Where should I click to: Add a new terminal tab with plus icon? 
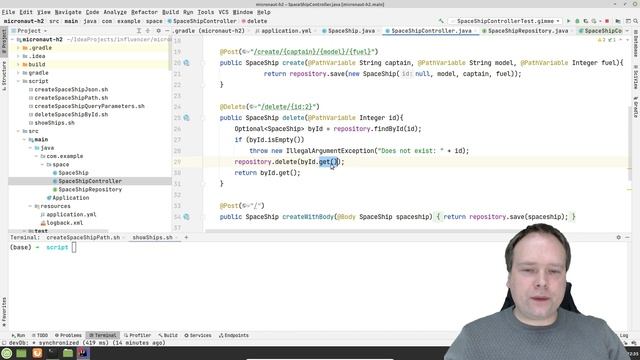186,237
